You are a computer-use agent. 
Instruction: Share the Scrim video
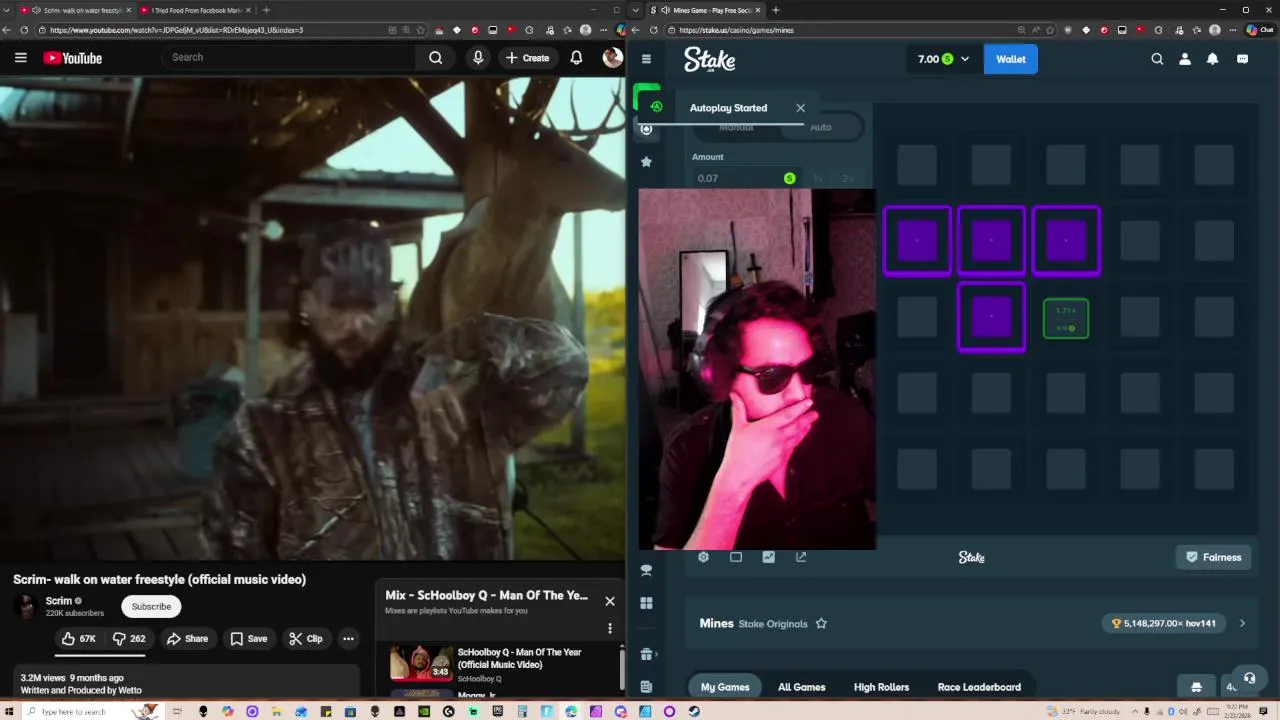(x=187, y=638)
